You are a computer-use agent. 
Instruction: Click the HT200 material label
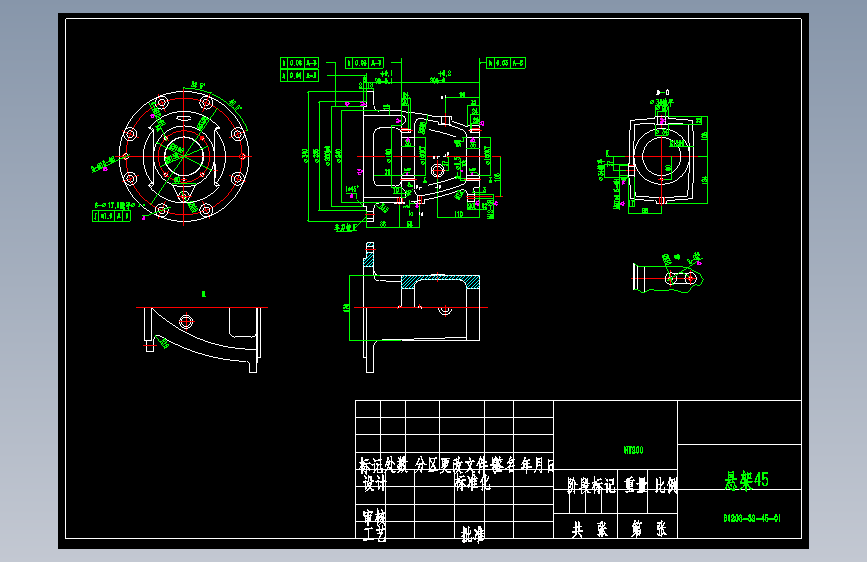[633, 450]
